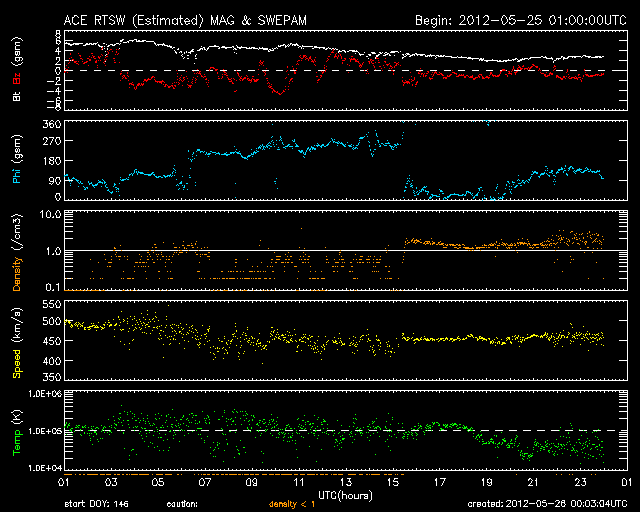The image size is (640, 512).
Task: Click the 'caution:' label at bottom
Action: (182, 504)
